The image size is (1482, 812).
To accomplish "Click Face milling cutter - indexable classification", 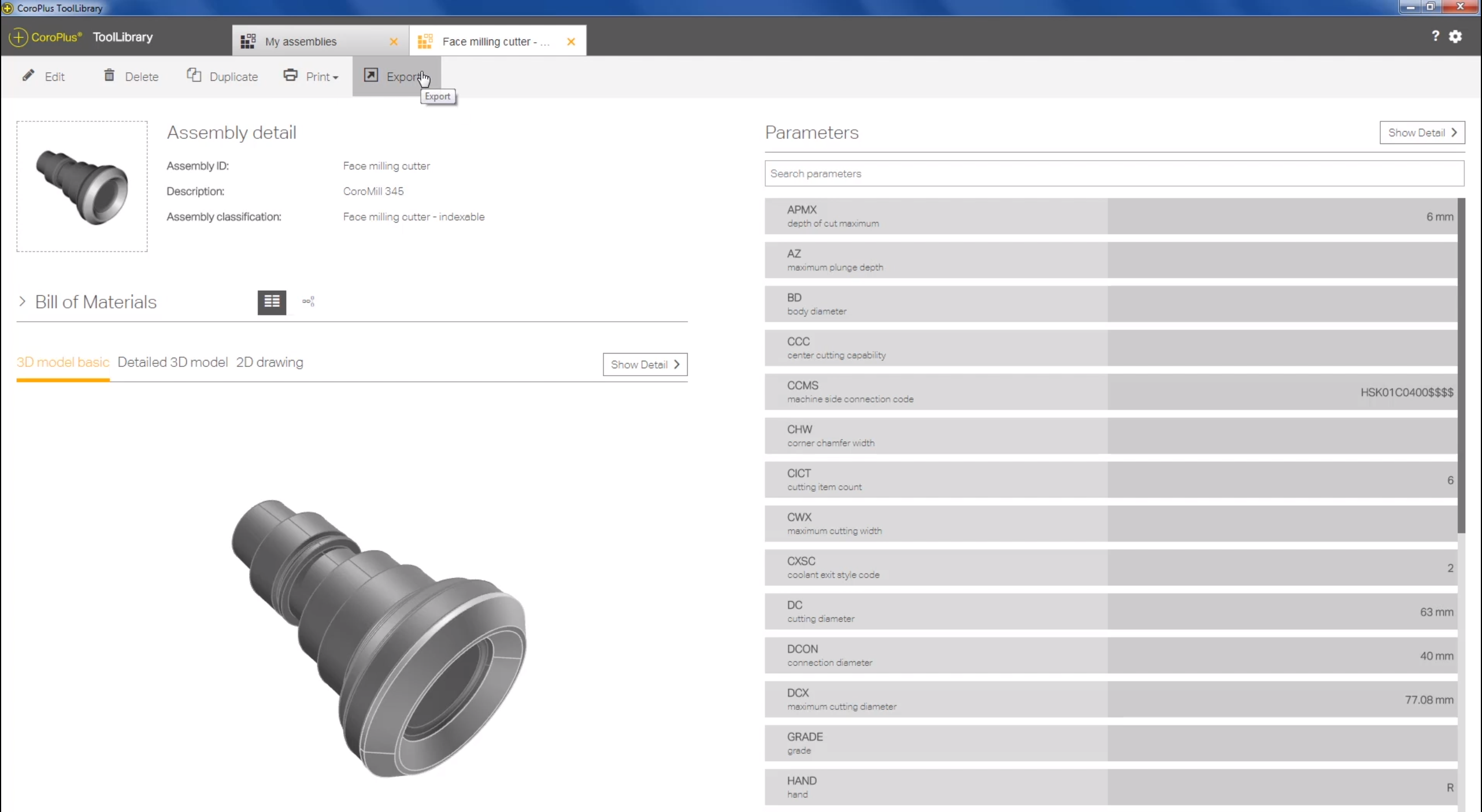I will (414, 217).
